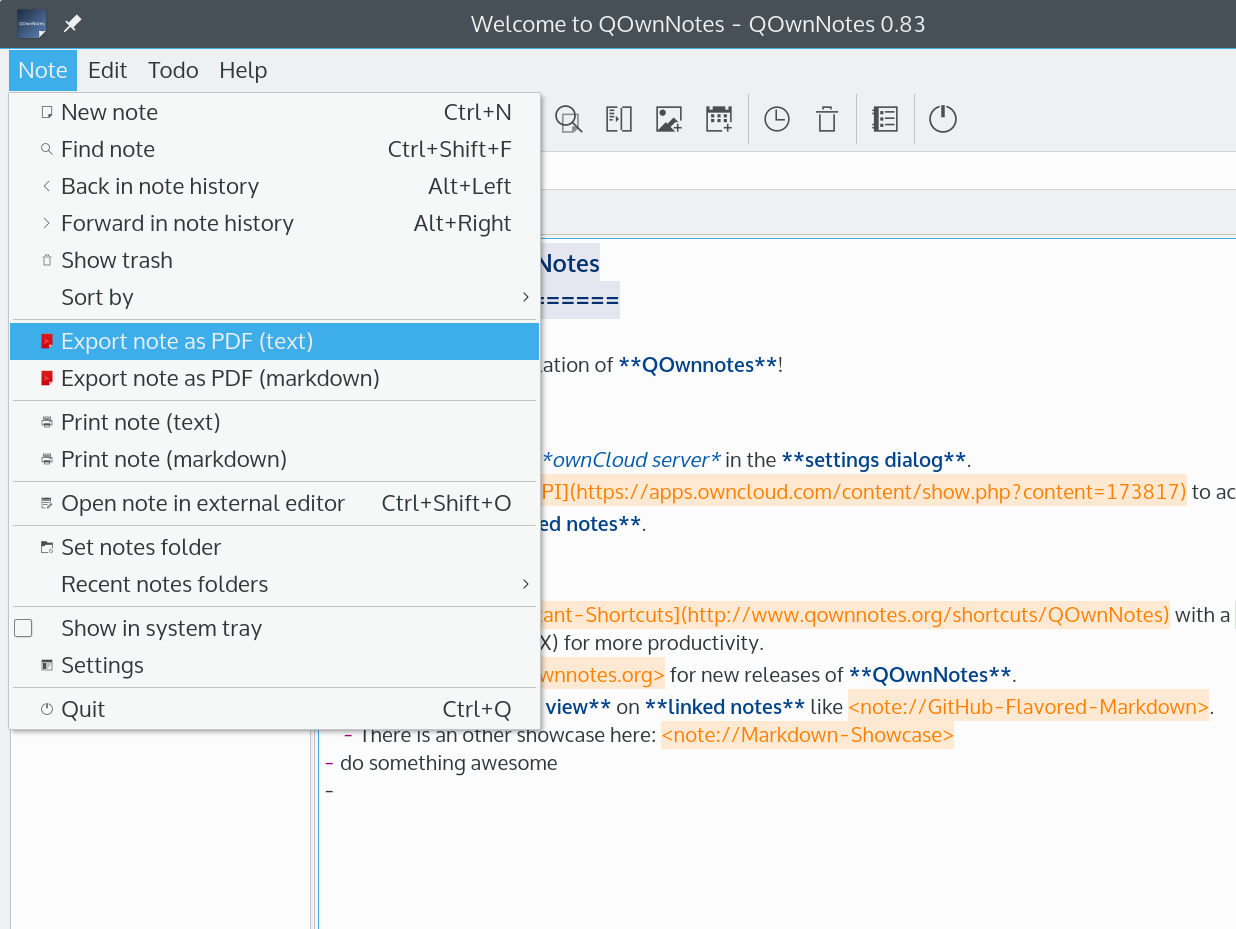
Task: Open the Note menu
Action: click(x=43, y=70)
